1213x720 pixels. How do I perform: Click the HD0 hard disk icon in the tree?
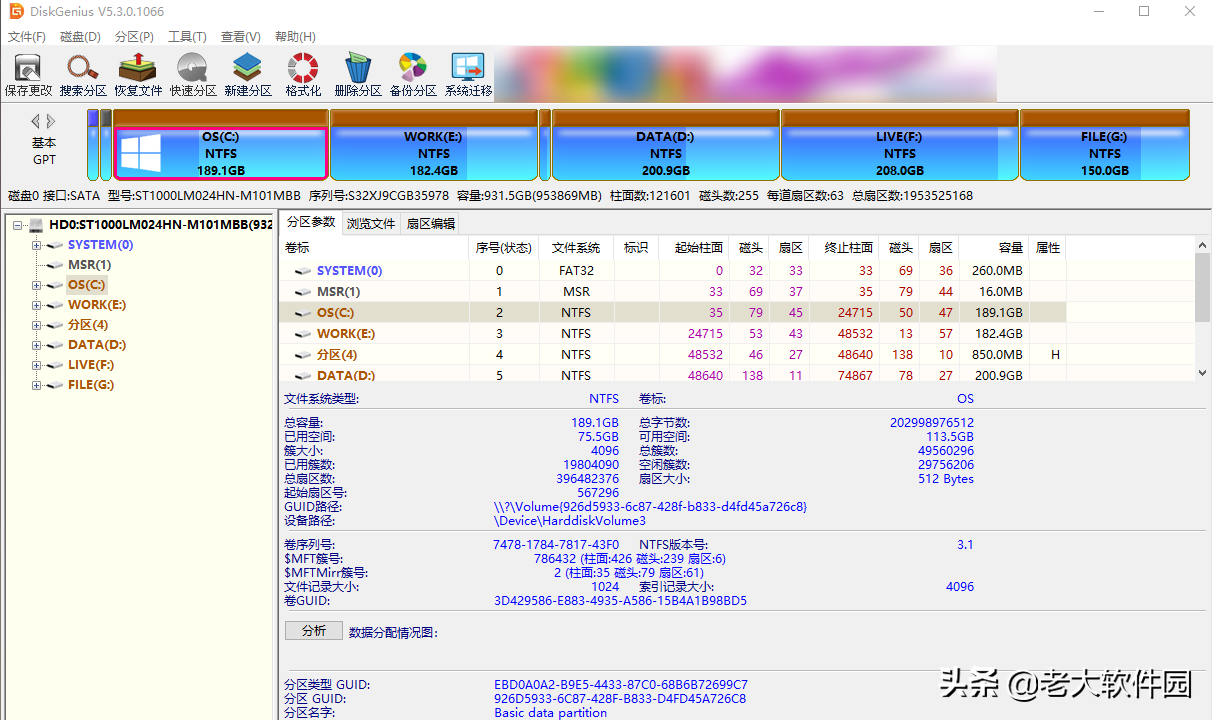36,225
